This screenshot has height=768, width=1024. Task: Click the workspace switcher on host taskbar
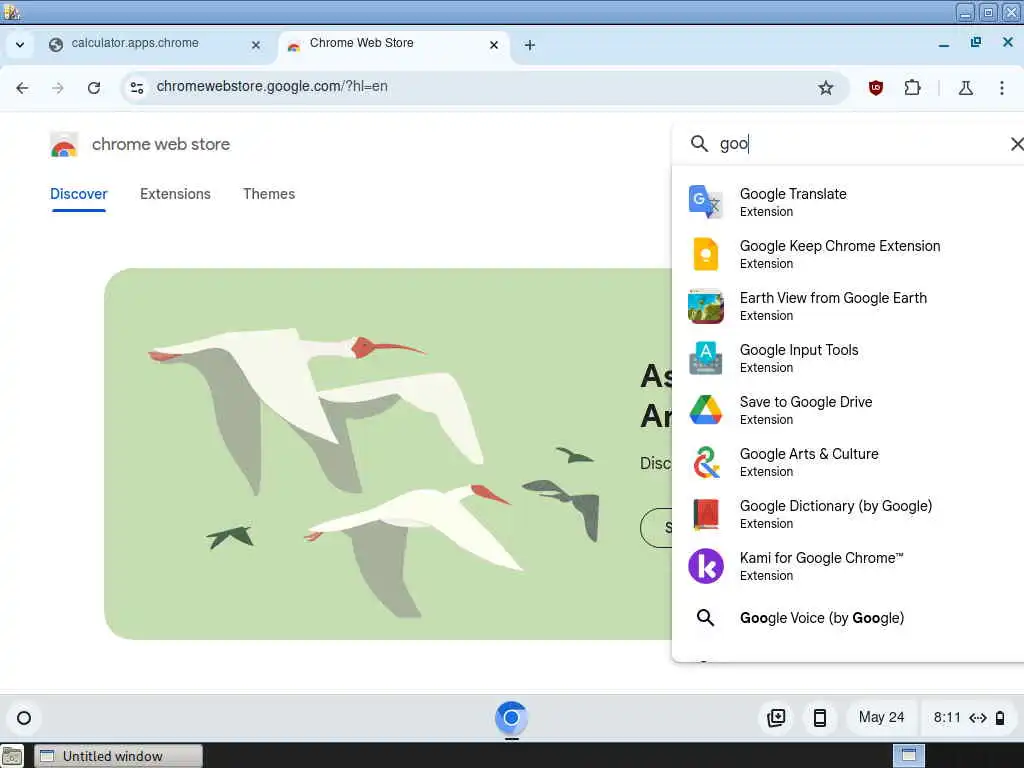coord(908,756)
